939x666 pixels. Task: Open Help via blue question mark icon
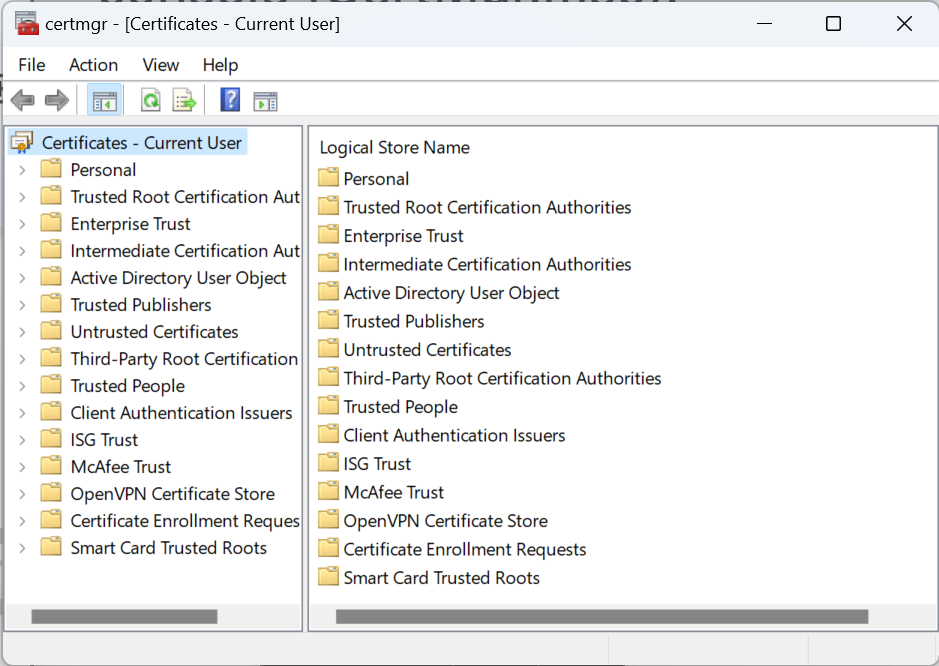coord(230,100)
